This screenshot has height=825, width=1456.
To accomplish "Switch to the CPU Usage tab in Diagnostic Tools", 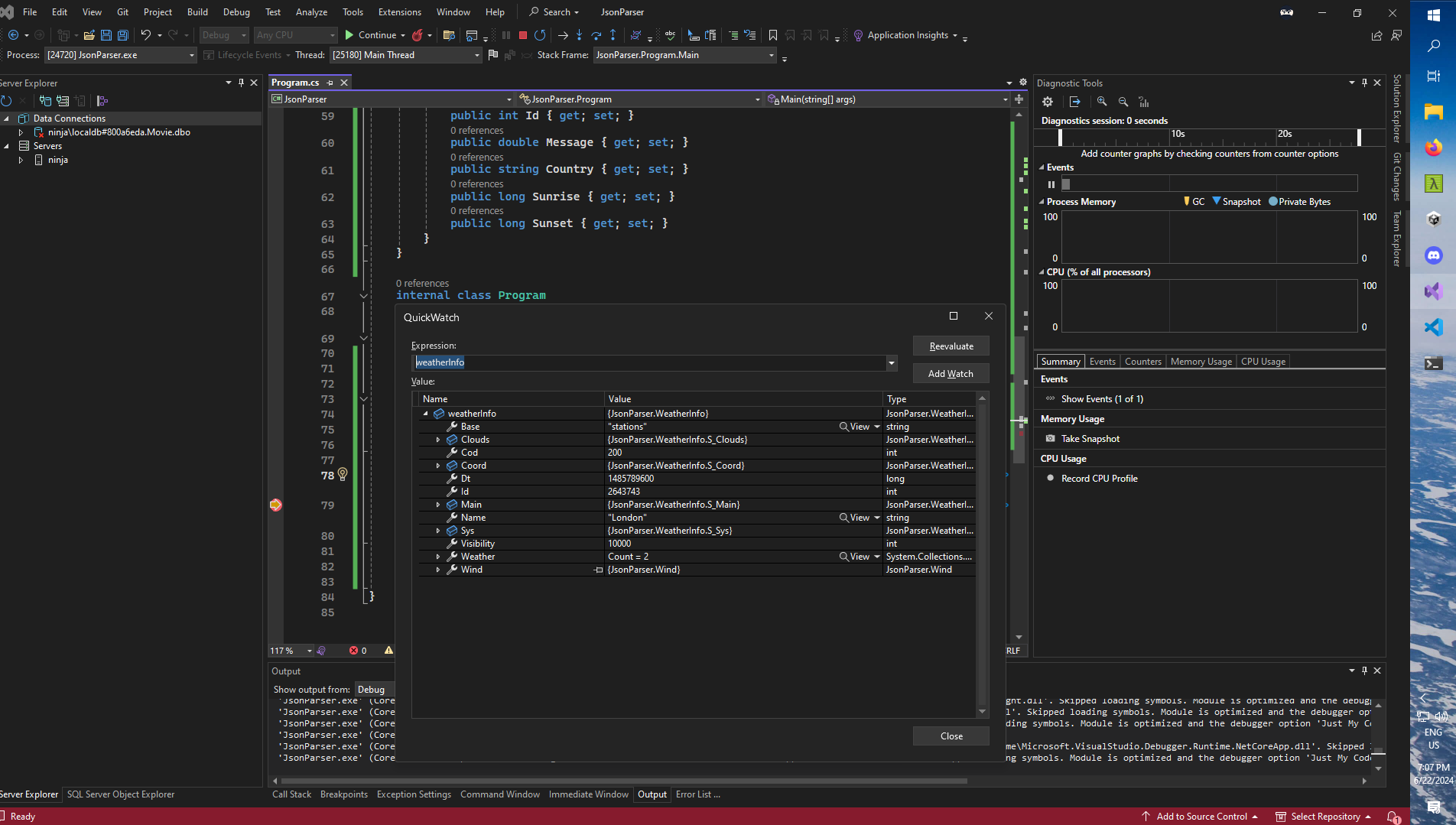I will [x=1263, y=362].
